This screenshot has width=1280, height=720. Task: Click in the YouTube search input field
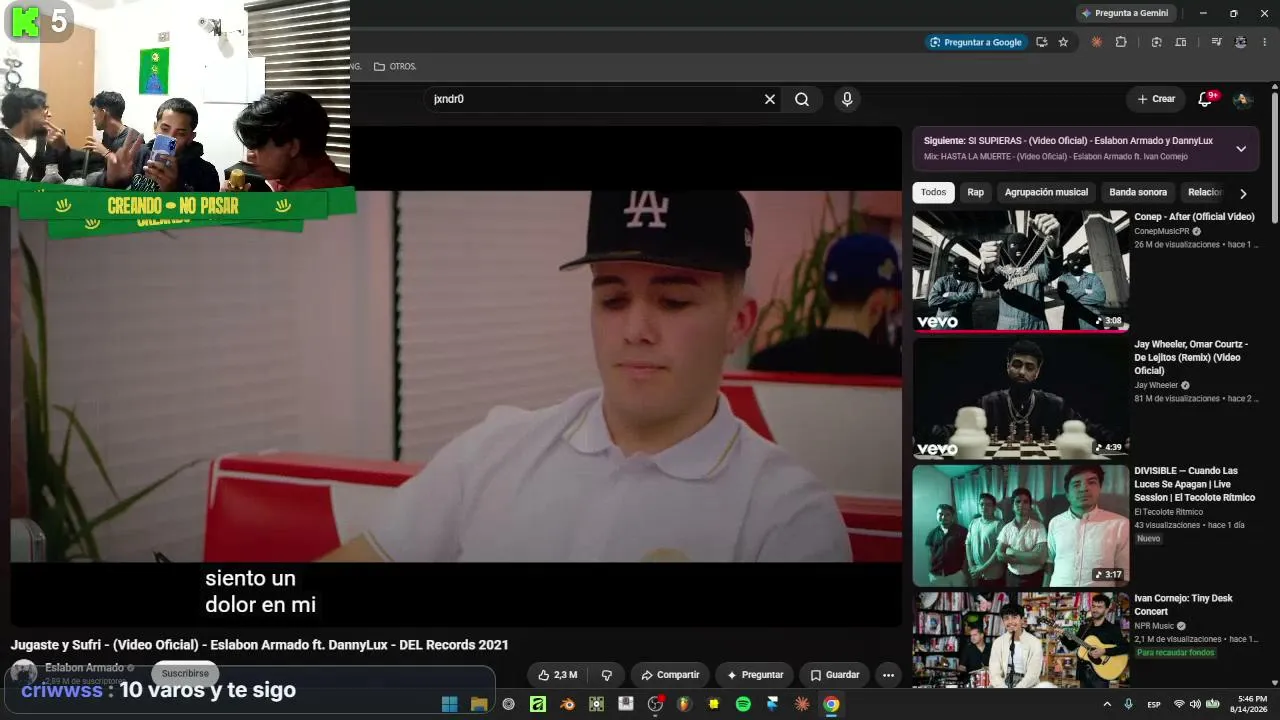(x=595, y=99)
